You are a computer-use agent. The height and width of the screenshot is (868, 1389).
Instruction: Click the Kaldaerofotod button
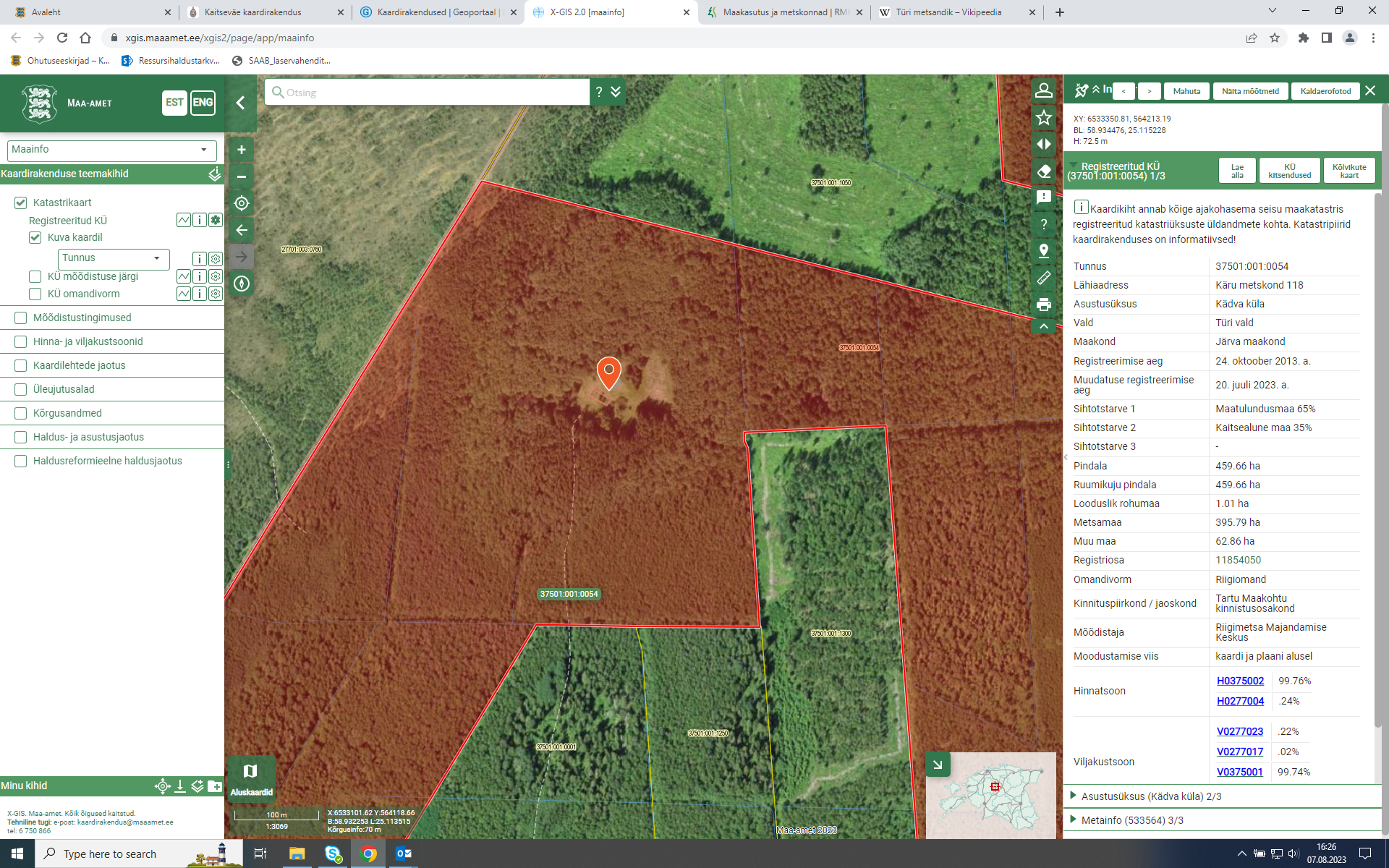(1325, 91)
